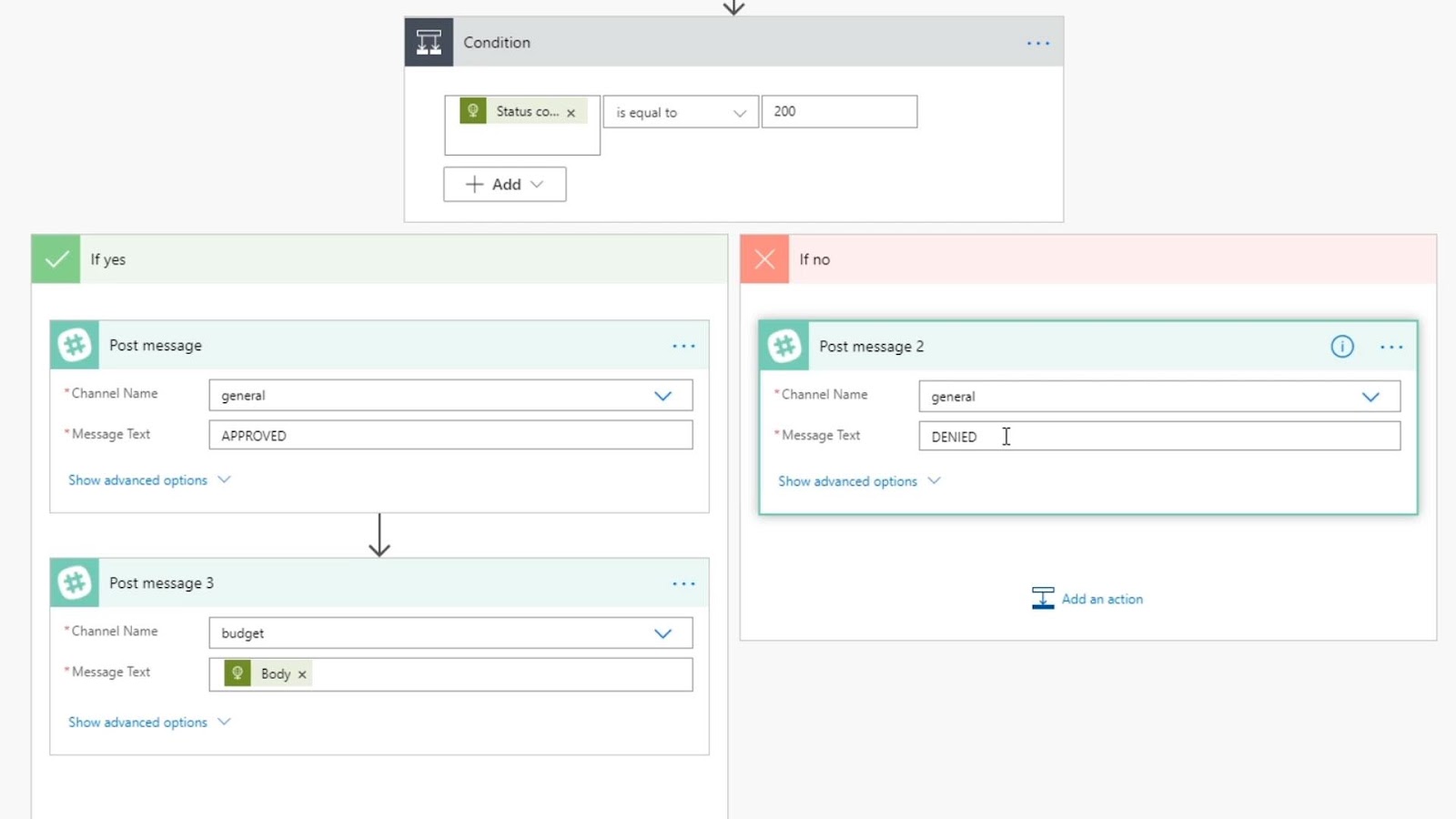Image resolution: width=1456 pixels, height=819 pixels.
Task: Click the Slack icon on Post message 3
Action: [75, 582]
